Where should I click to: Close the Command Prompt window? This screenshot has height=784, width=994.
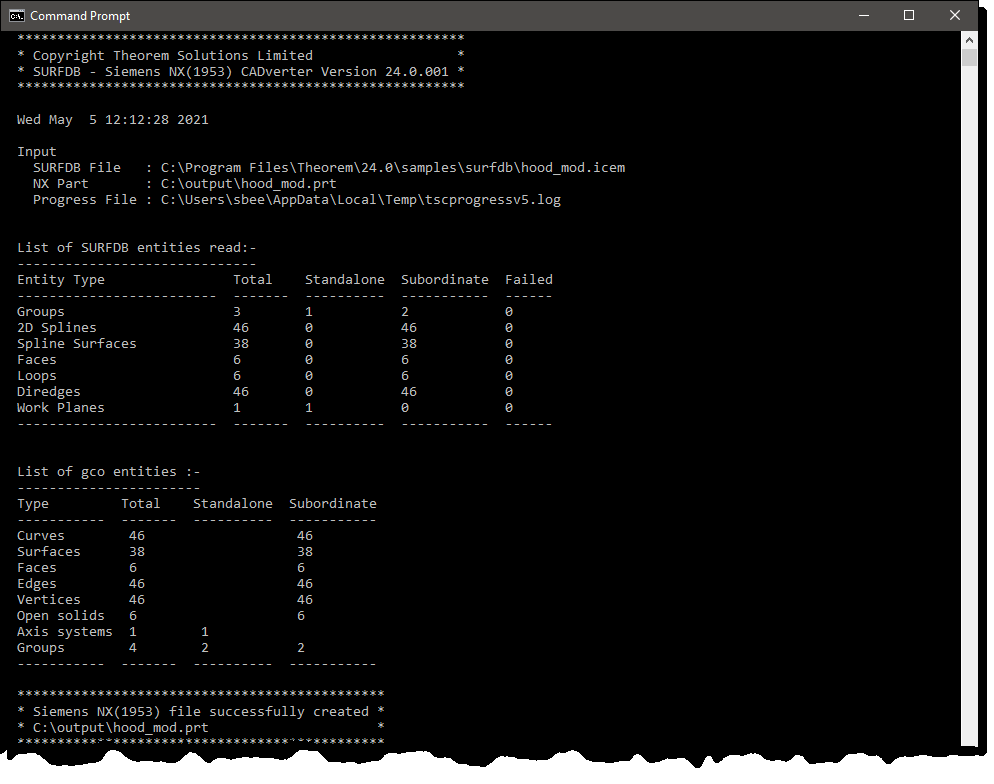pos(955,16)
